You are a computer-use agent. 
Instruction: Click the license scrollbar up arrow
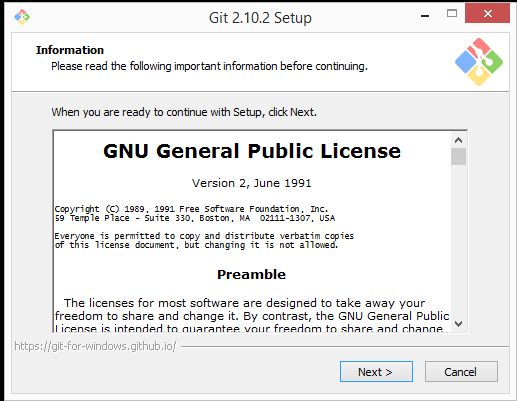(x=458, y=140)
